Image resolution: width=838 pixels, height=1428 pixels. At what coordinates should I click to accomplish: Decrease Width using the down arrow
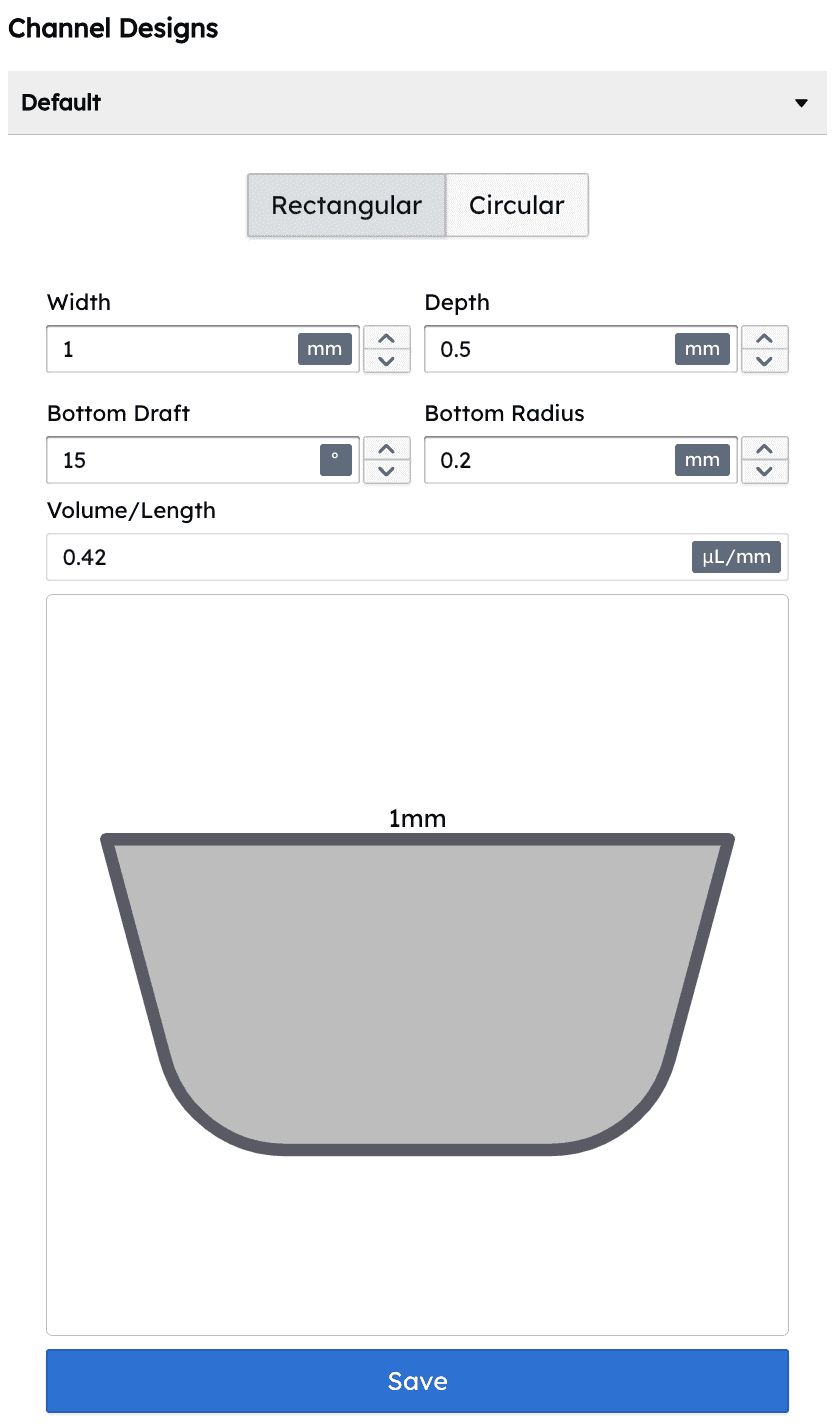tap(387, 361)
